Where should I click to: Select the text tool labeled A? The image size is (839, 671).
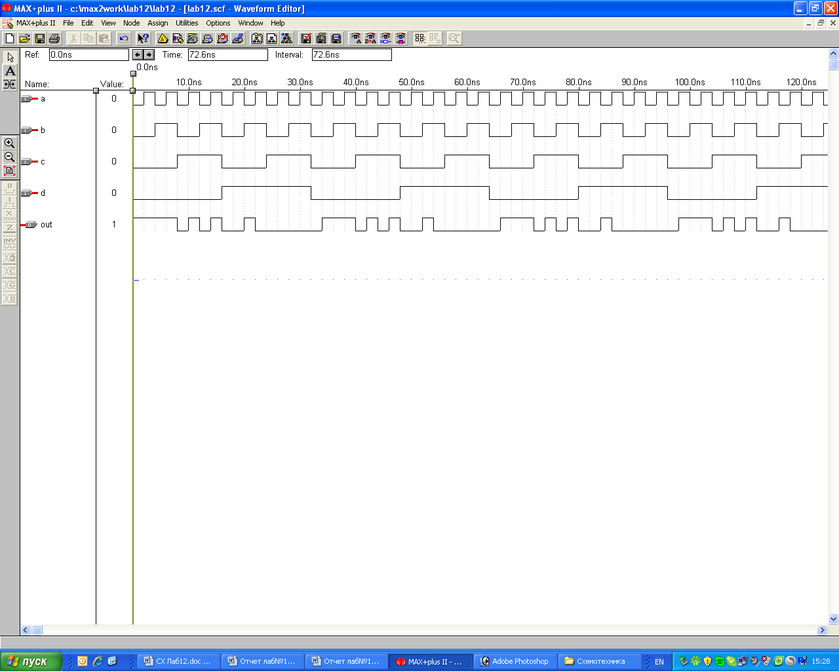pyautogui.click(x=10, y=71)
